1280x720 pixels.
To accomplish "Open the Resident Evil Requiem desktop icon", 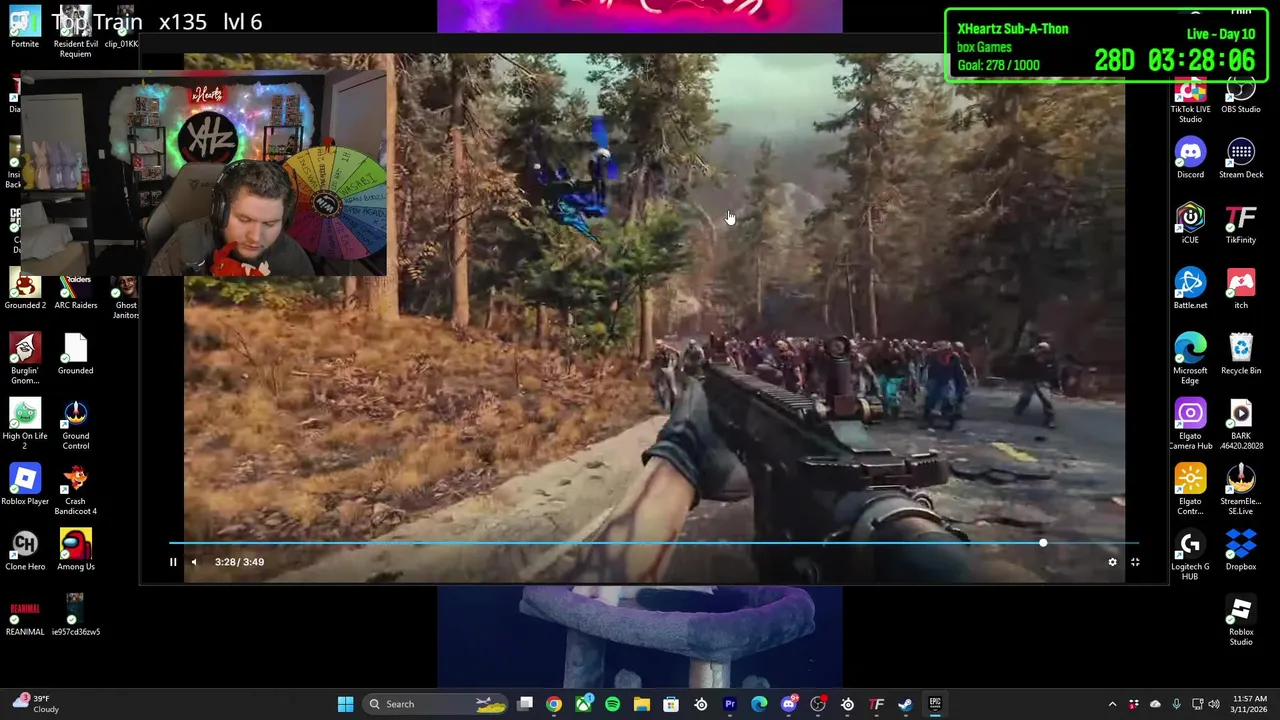I will pyautogui.click(x=76, y=32).
